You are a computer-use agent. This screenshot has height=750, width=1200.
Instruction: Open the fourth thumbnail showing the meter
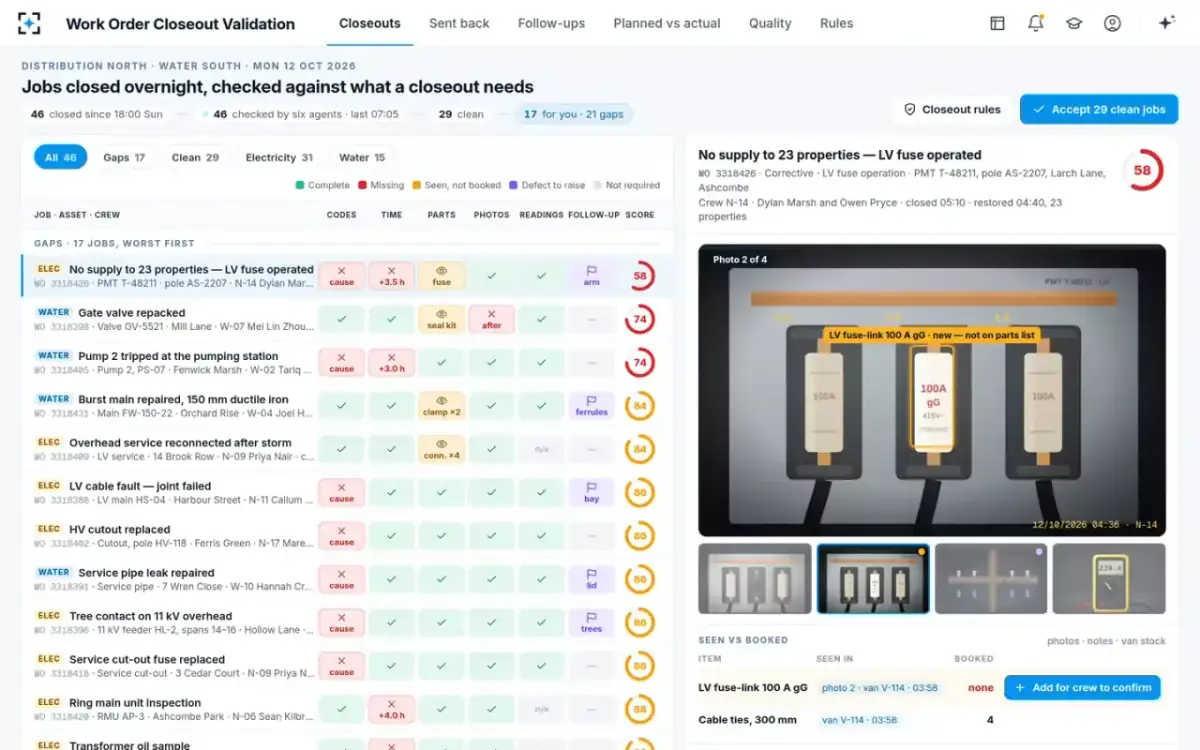click(1109, 578)
